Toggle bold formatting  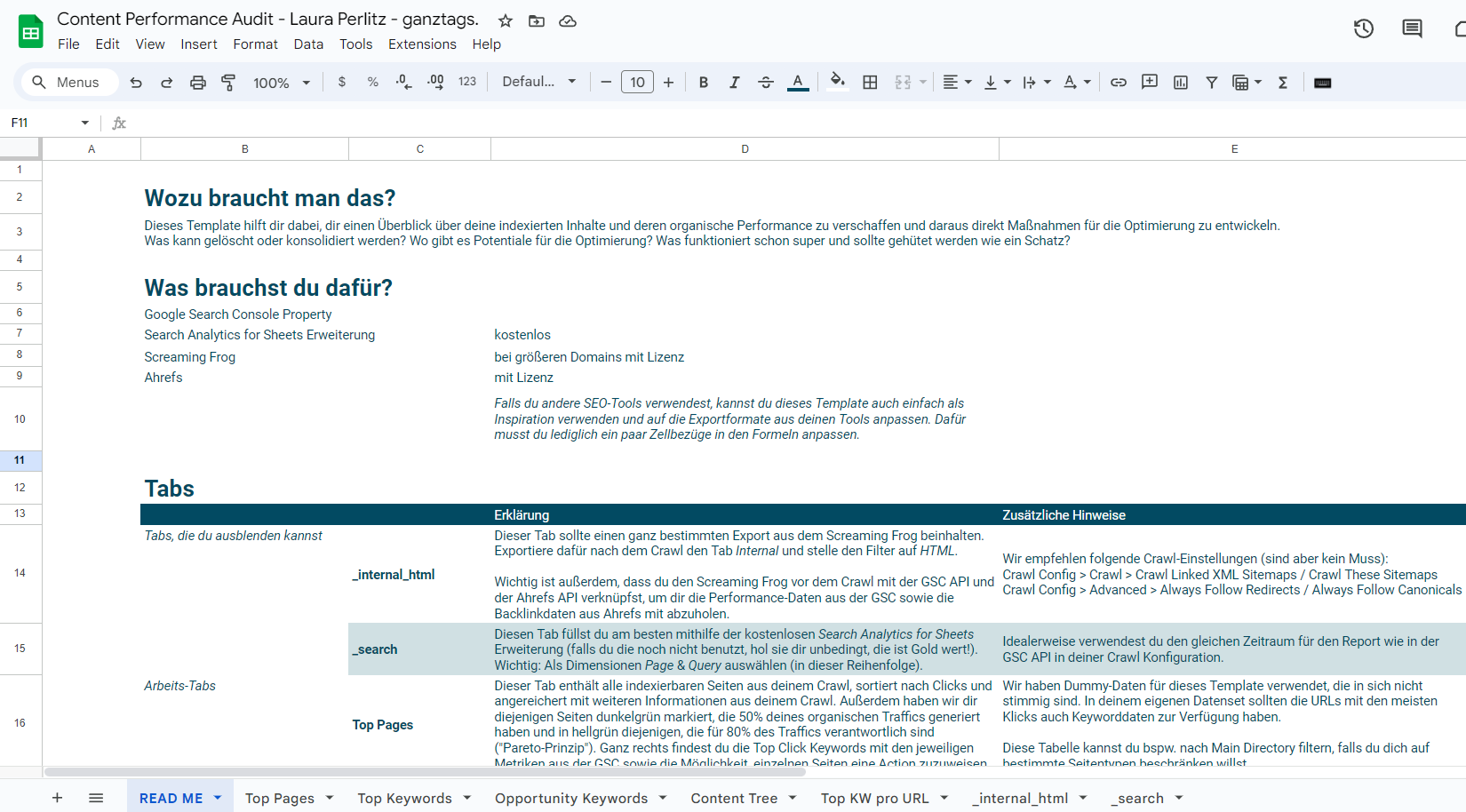[704, 82]
